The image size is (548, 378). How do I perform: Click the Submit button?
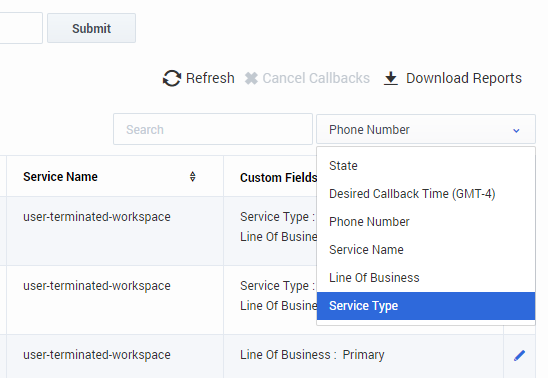[91, 28]
